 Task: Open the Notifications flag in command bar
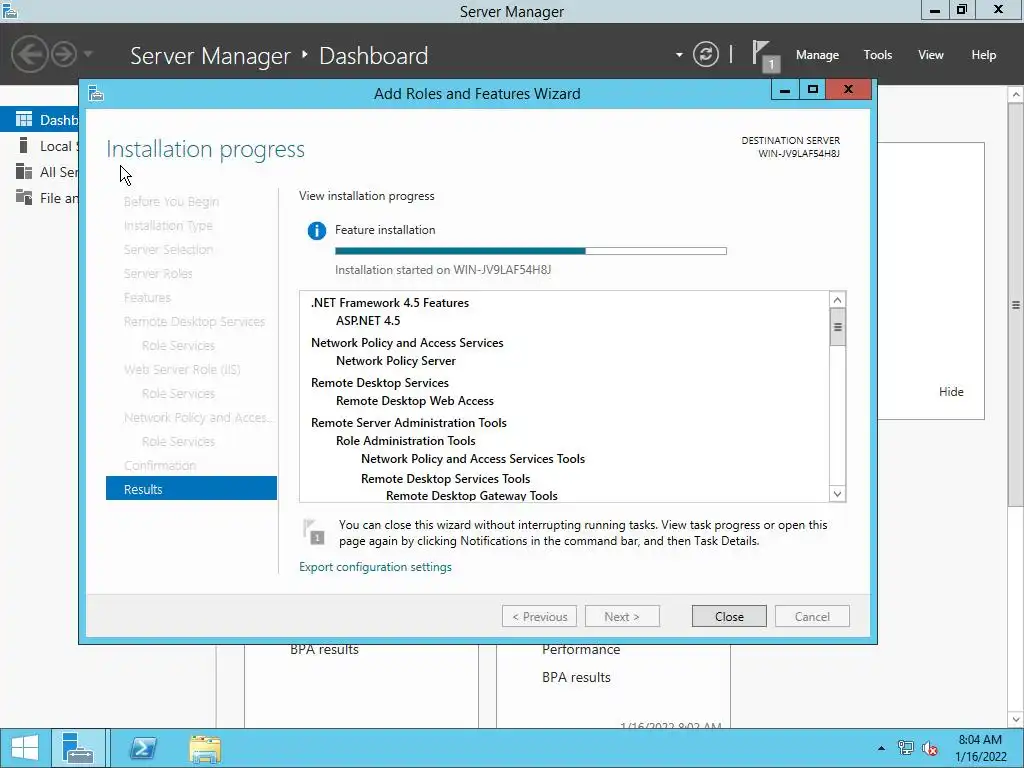coord(763,55)
